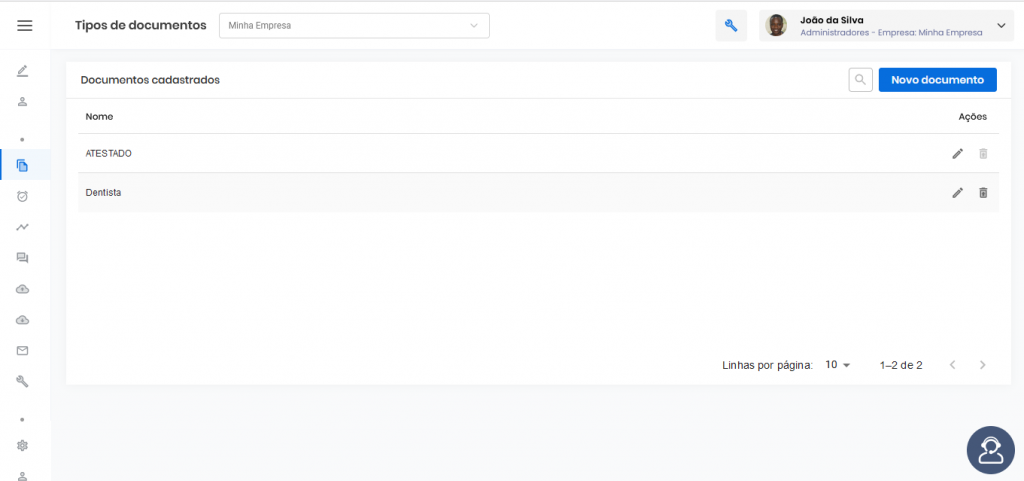
Task: Click the cloud upload icon
Action: click(22, 289)
